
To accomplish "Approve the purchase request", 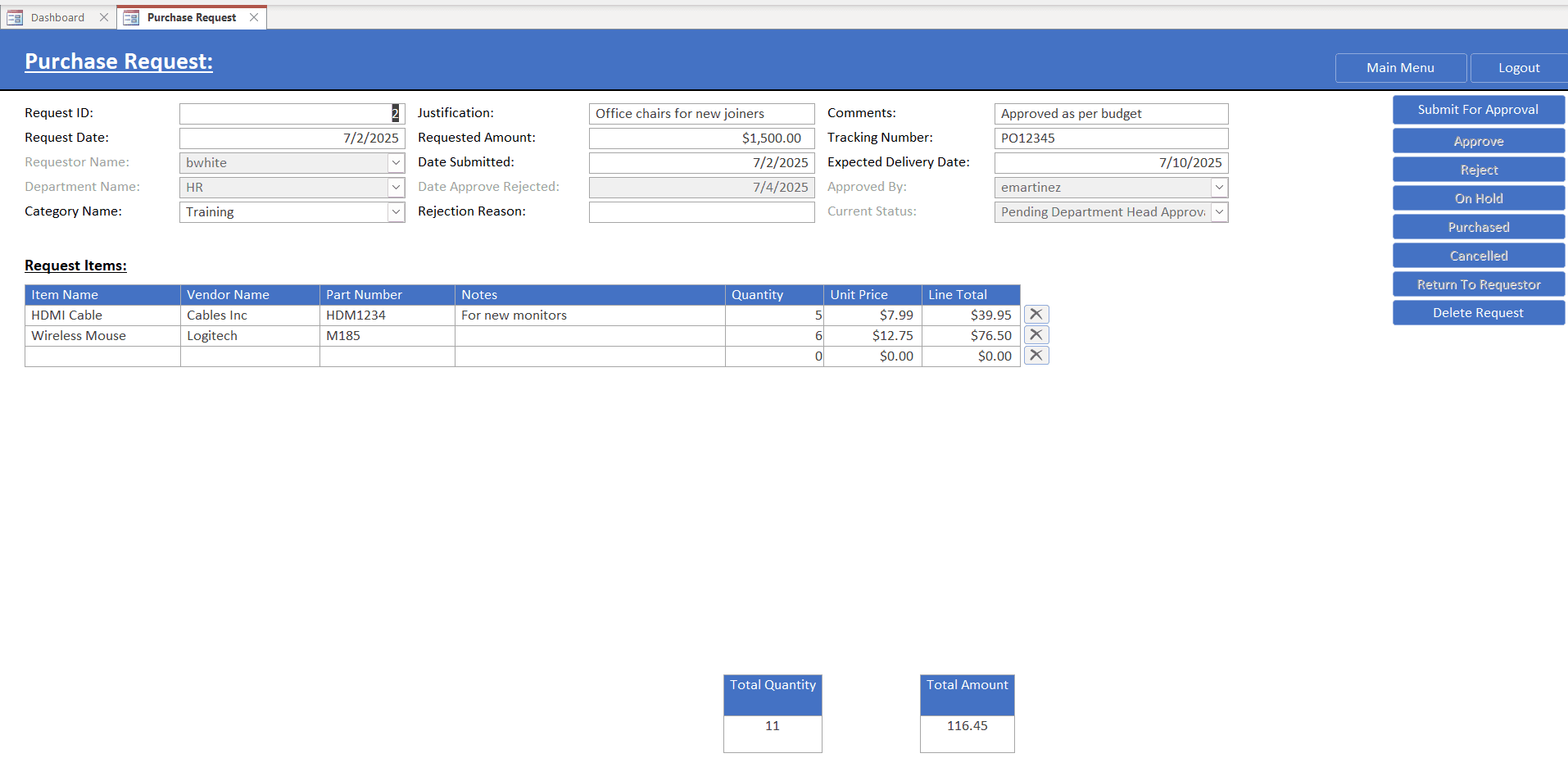I will [x=1478, y=140].
